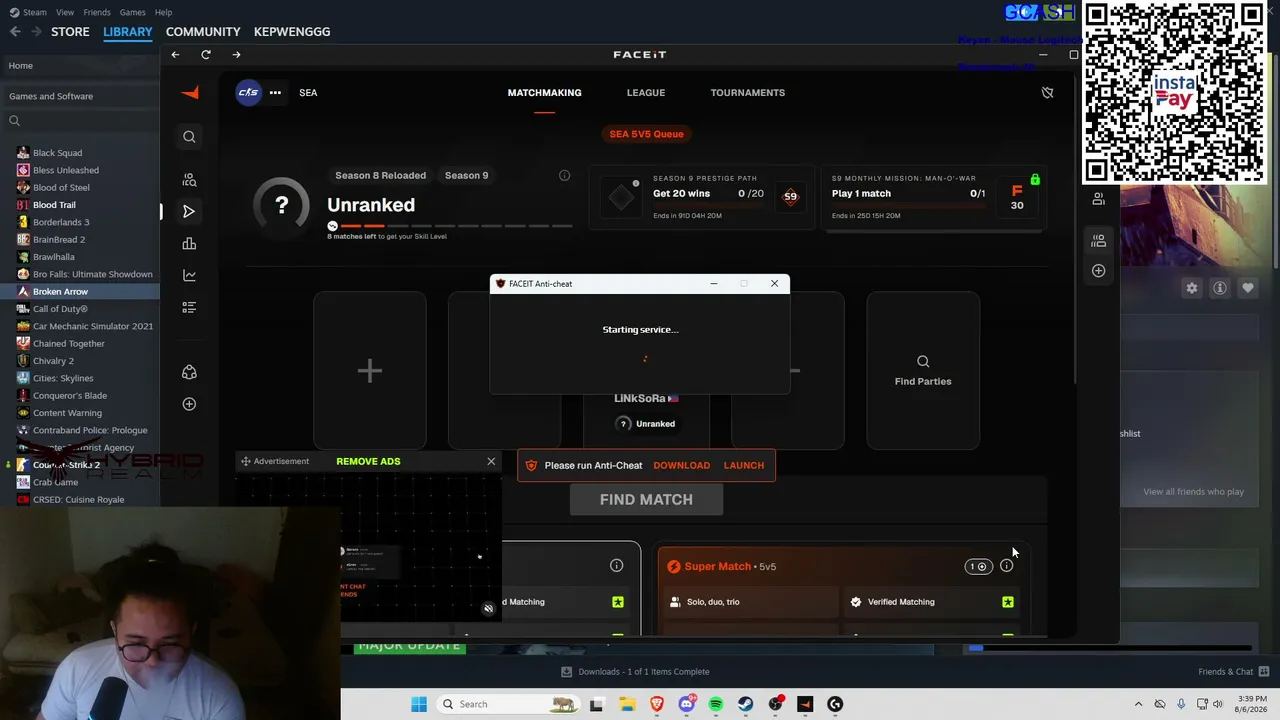Open the FACEIT party group icon
Image resolution: width=1280 pixels, height=720 pixels.
[1098, 241]
